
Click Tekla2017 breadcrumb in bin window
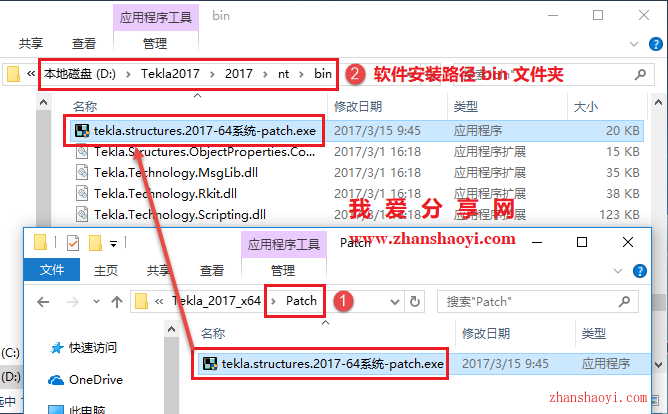tap(170, 74)
